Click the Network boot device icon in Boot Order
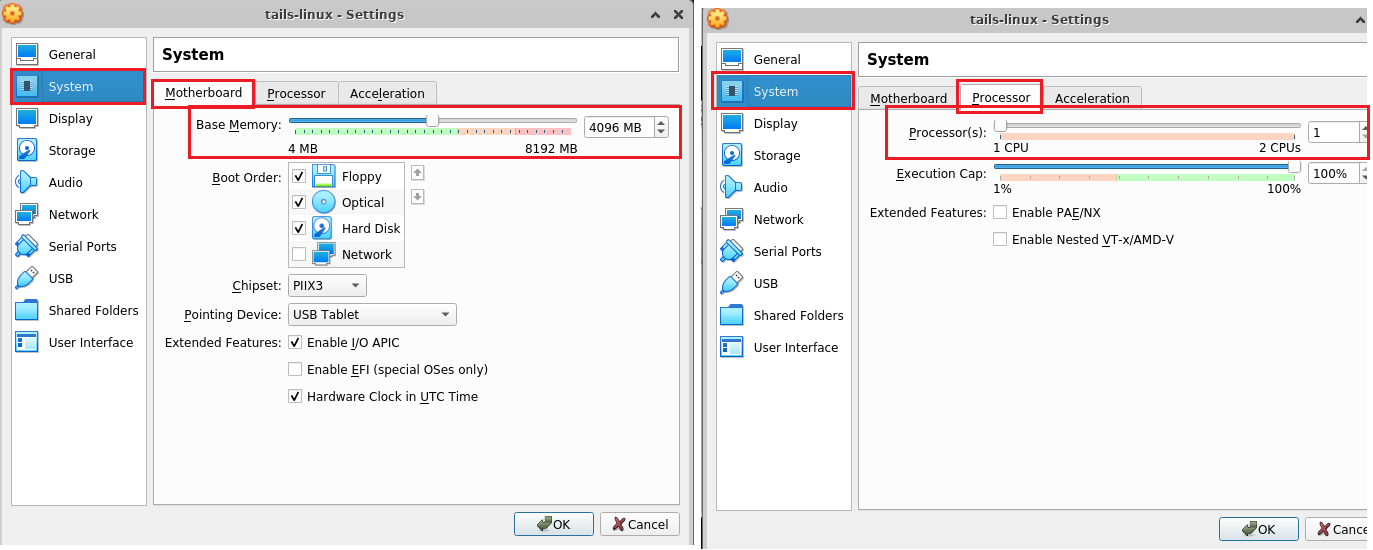Screen dimensions: 1373x550 coord(324,254)
